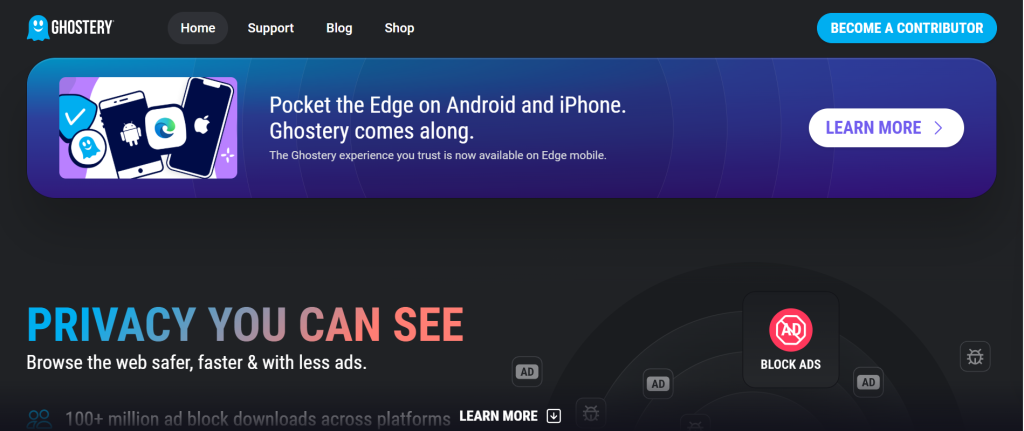This screenshot has width=1024, height=431.
Task: Click the AD badge right of Block Ads
Action: pyautogui.click(x=868, y=382)
